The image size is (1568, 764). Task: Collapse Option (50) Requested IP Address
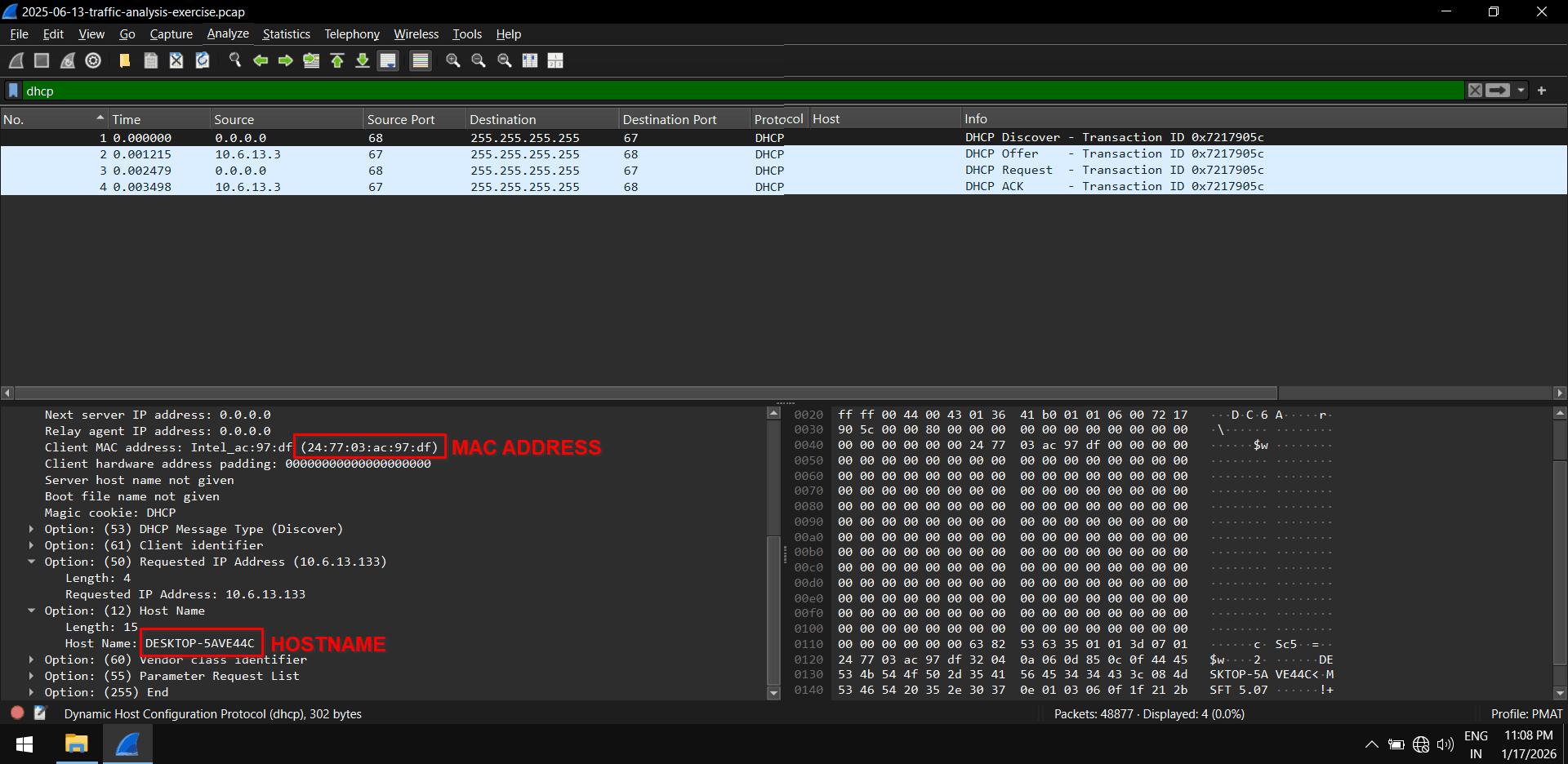pyautogui.click(x=33, y=562)
